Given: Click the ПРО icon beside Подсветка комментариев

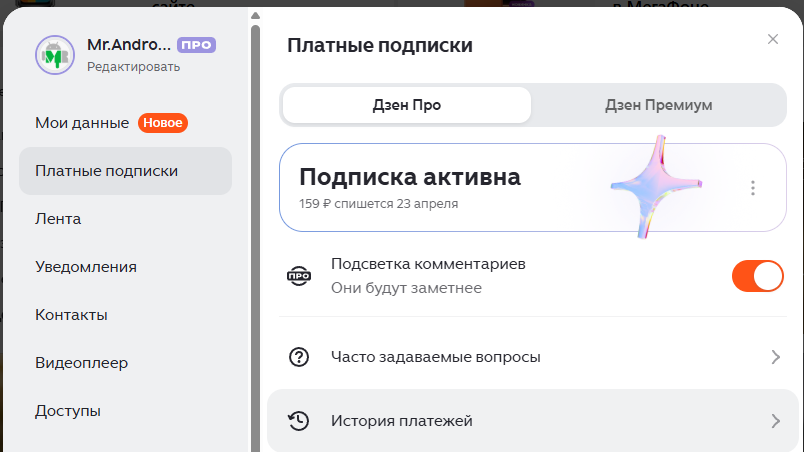Looking at the screenshot, I should [299, 276].
